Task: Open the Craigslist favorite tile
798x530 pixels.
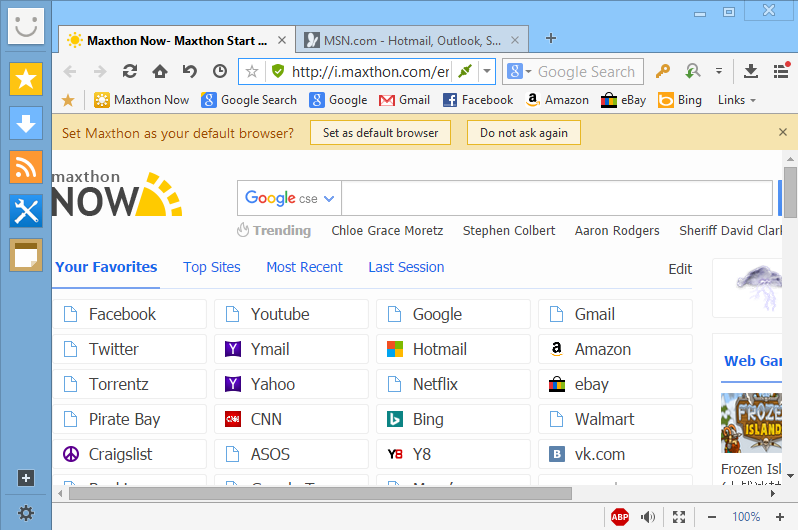Action: (x=129, y=454)
